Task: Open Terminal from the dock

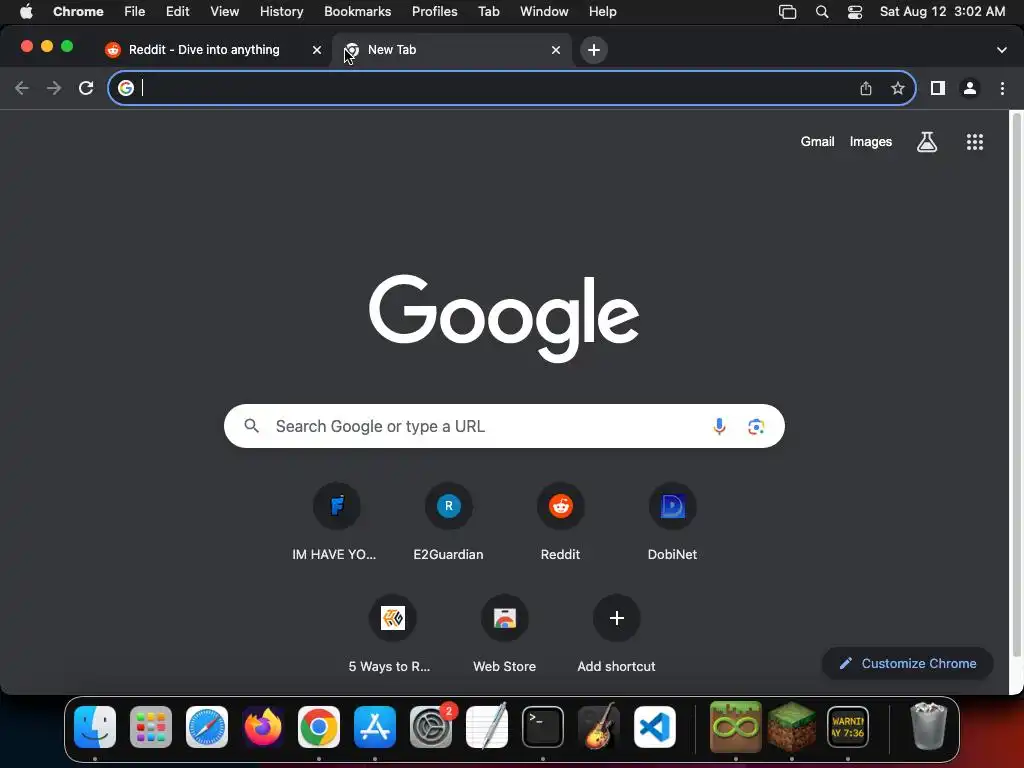Action: [x=543, y=727]
